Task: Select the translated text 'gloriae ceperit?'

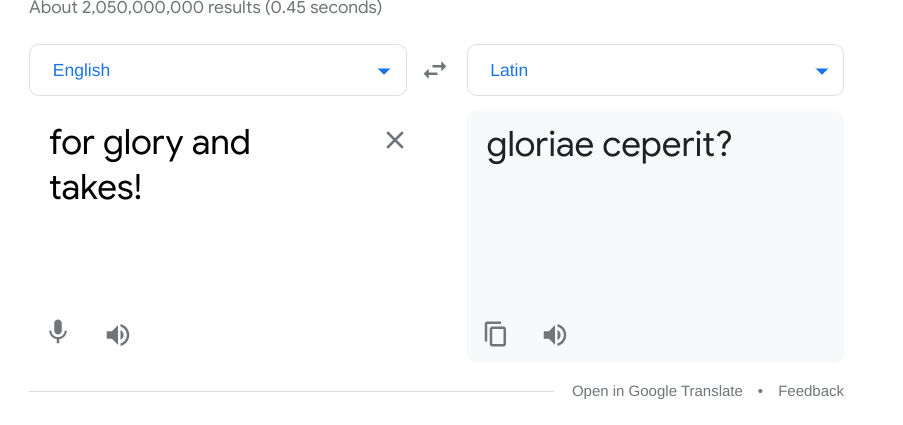Action: pyautogui.click(x=609, y=145)
